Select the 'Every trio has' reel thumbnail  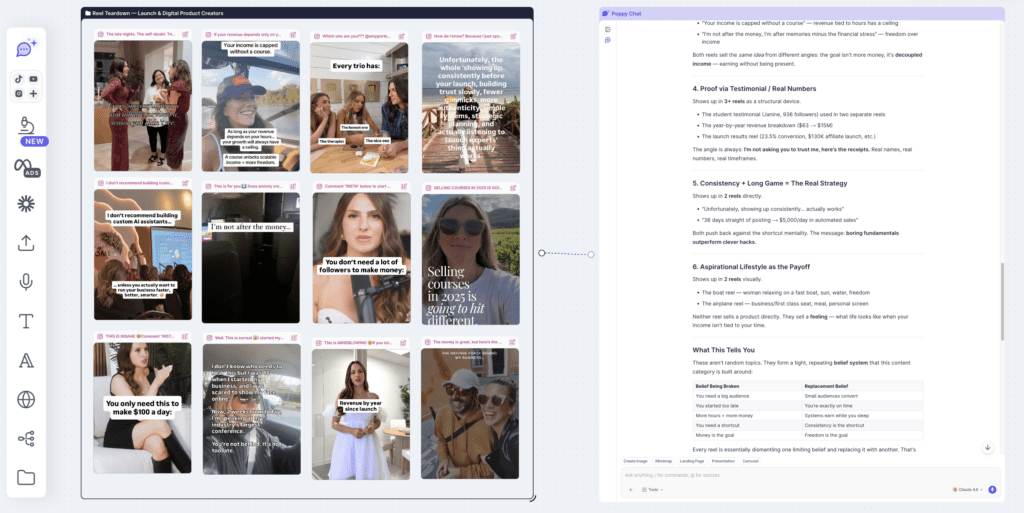[359, 108]
